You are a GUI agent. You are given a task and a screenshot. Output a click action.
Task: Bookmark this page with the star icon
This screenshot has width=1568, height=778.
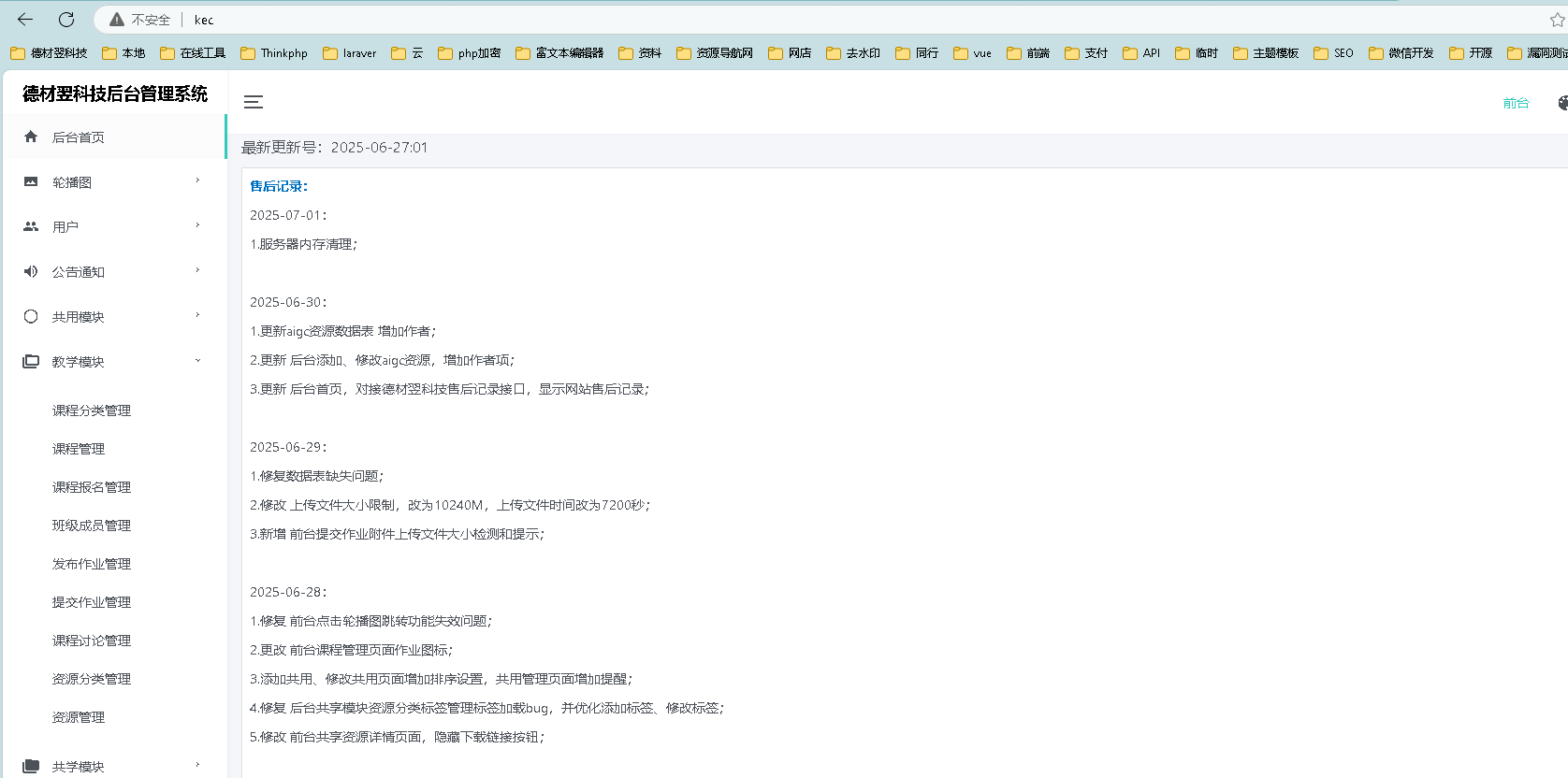(1557, 20)
